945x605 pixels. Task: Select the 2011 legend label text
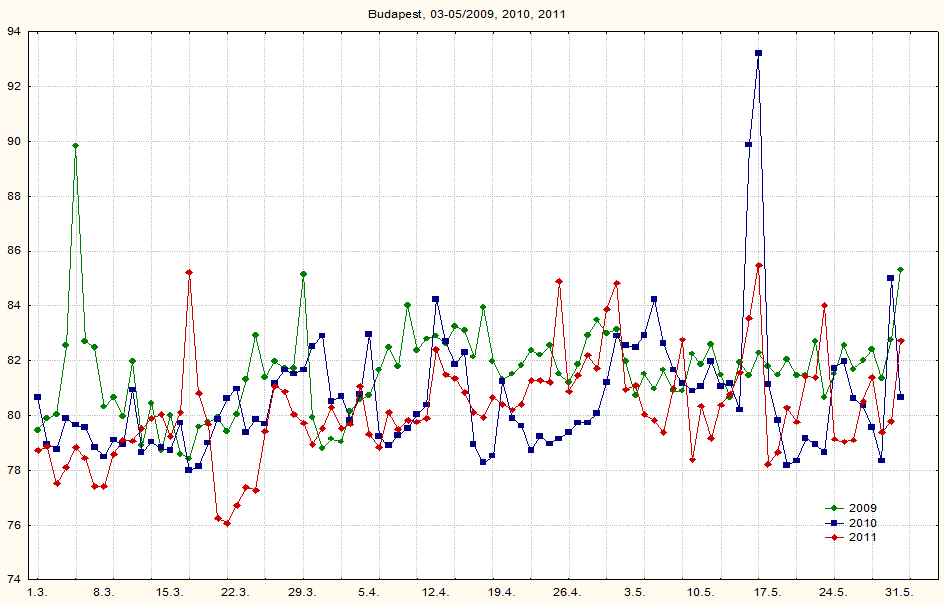coord(864,538)
